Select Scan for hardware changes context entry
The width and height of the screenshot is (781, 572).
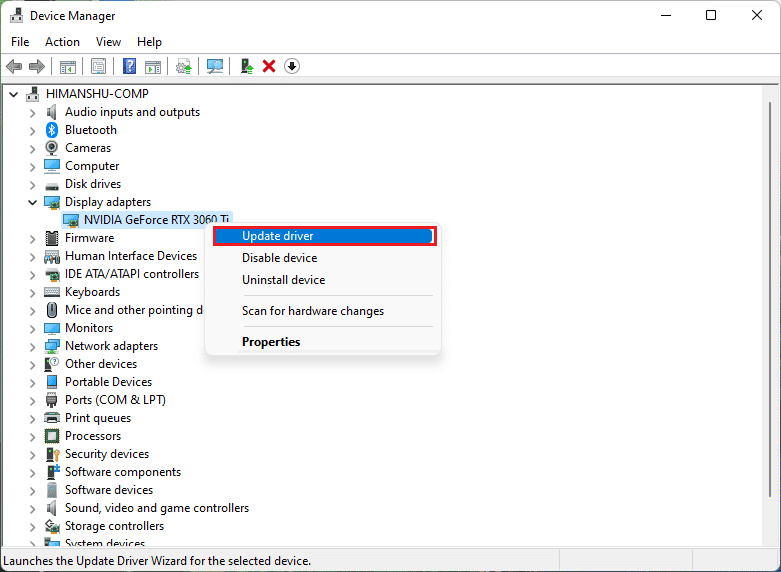(x=324, y=311)
